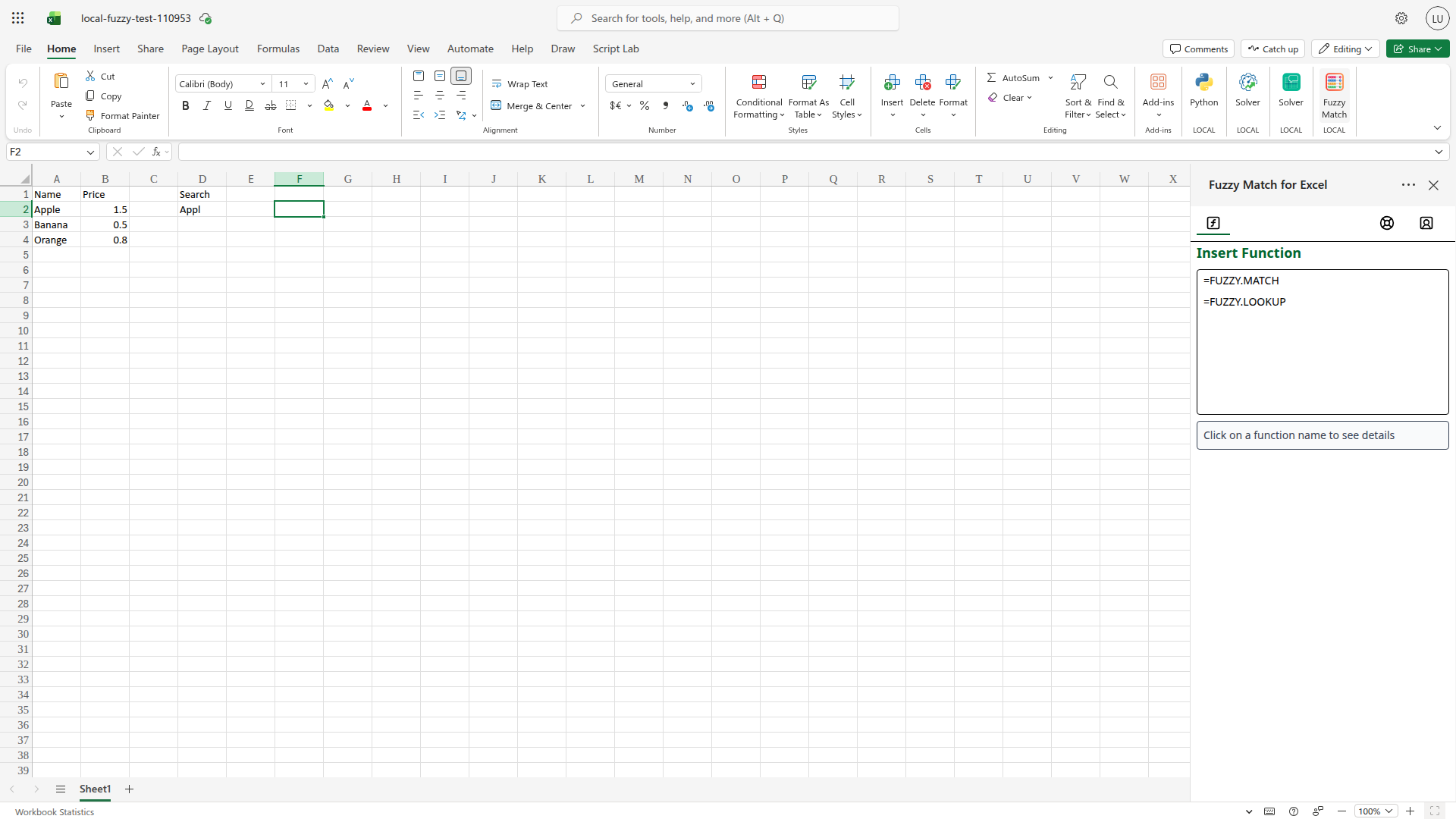Activate the Format Painter

pyautogui.click(x=123, y=115)
